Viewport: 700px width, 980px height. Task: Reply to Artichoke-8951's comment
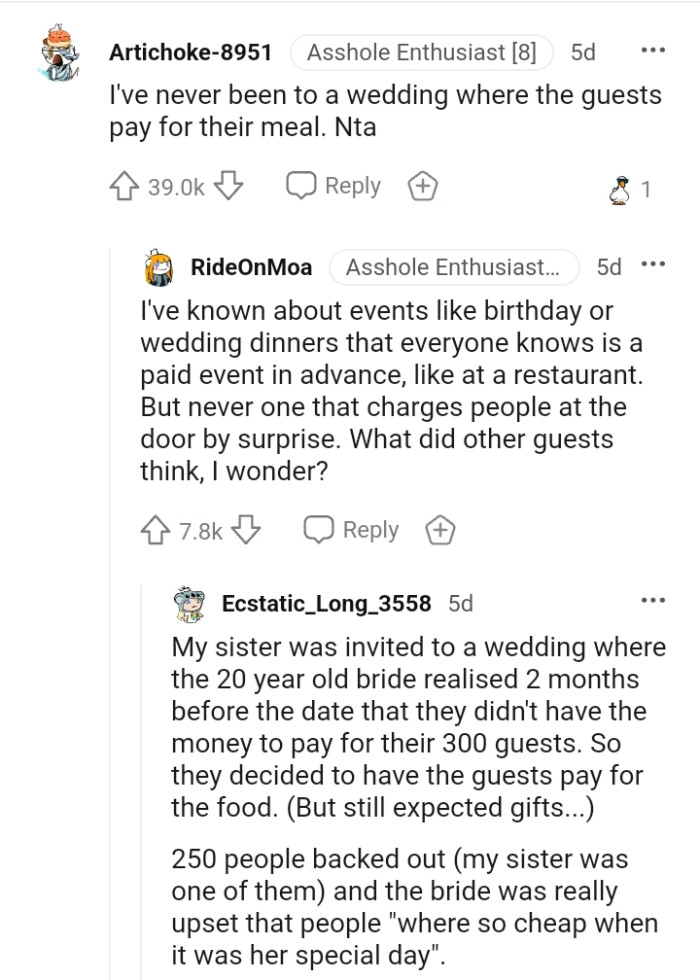point(334,185)
